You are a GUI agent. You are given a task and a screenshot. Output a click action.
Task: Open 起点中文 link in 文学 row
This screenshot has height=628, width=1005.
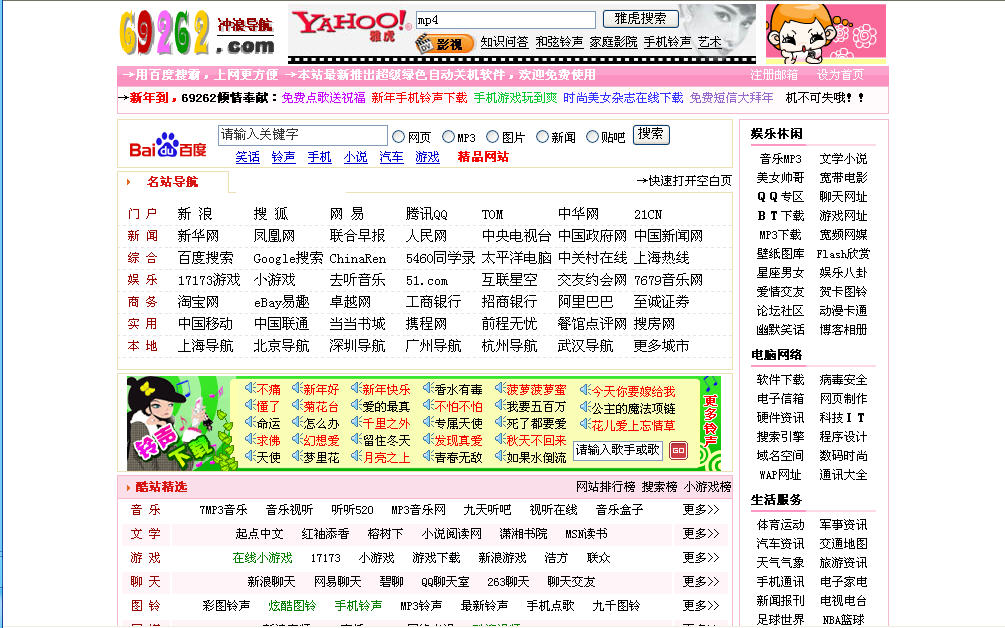click(x=259, y=534)
